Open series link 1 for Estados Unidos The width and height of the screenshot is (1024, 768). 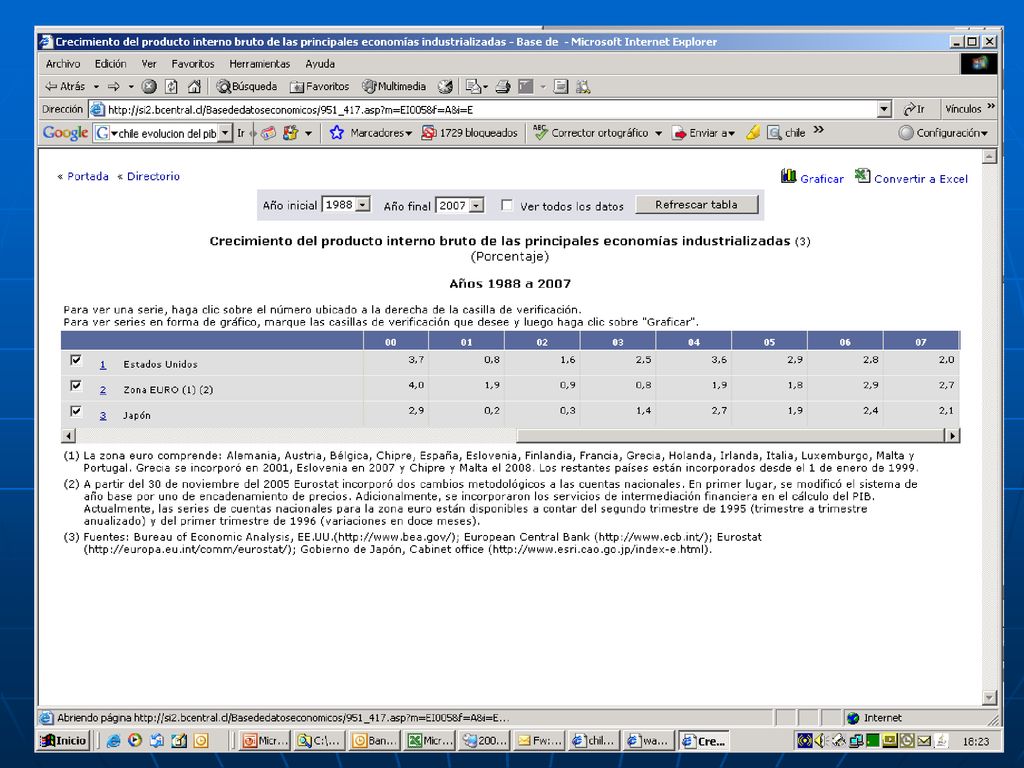103,364
